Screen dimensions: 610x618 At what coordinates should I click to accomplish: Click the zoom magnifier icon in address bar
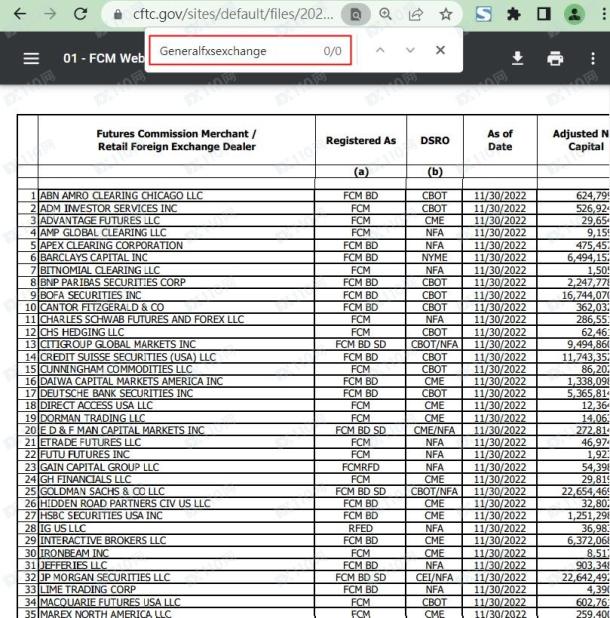(x=385, y=14)
